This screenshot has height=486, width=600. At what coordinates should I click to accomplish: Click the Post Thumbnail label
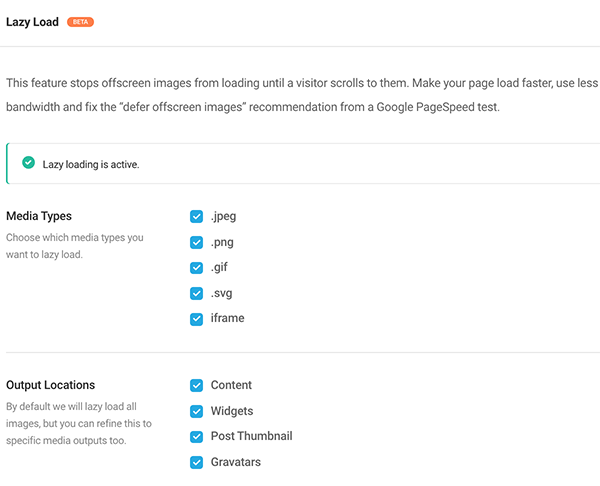point(251,437)
